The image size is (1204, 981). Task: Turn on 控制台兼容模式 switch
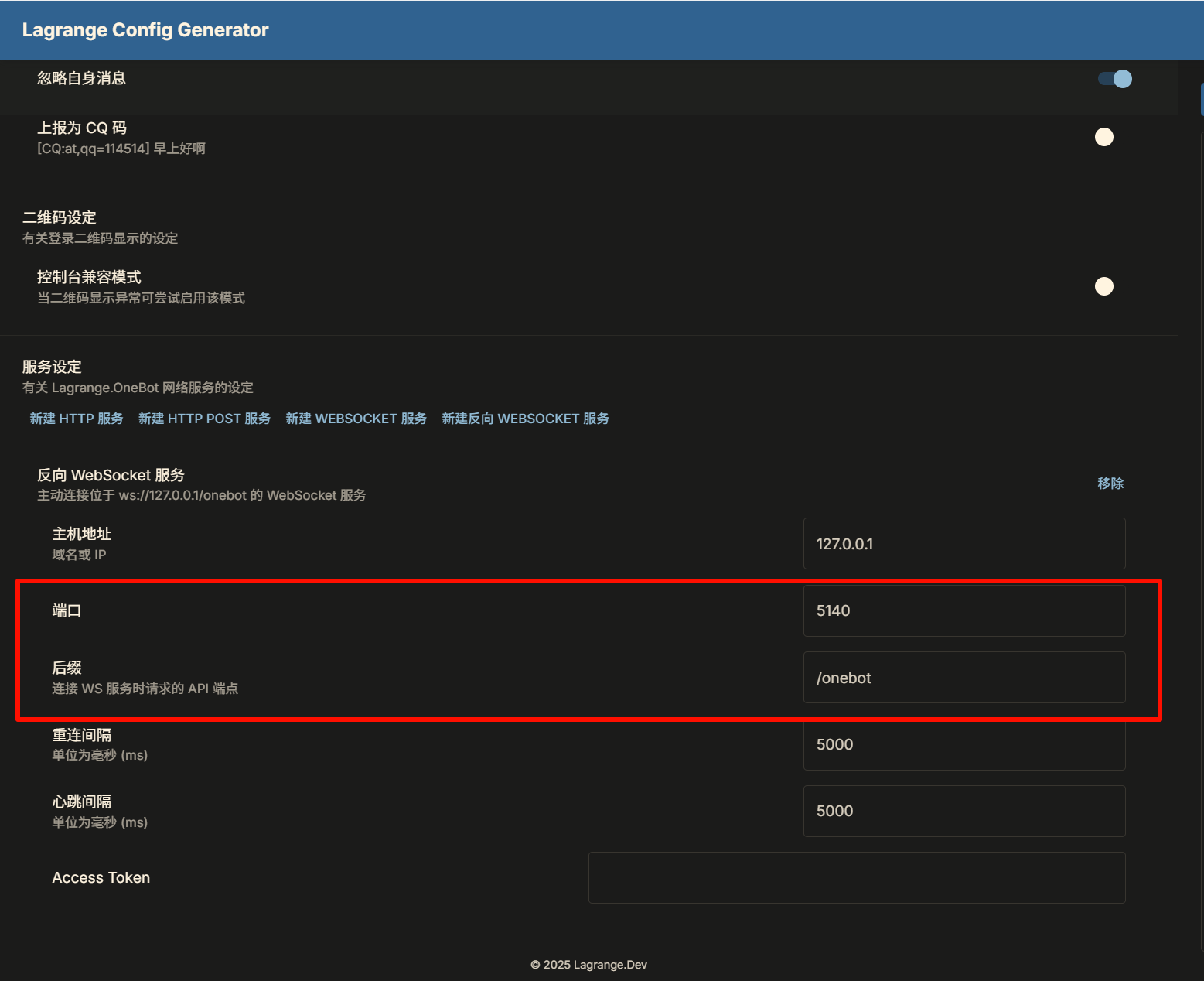click(x=1104, y=286)
